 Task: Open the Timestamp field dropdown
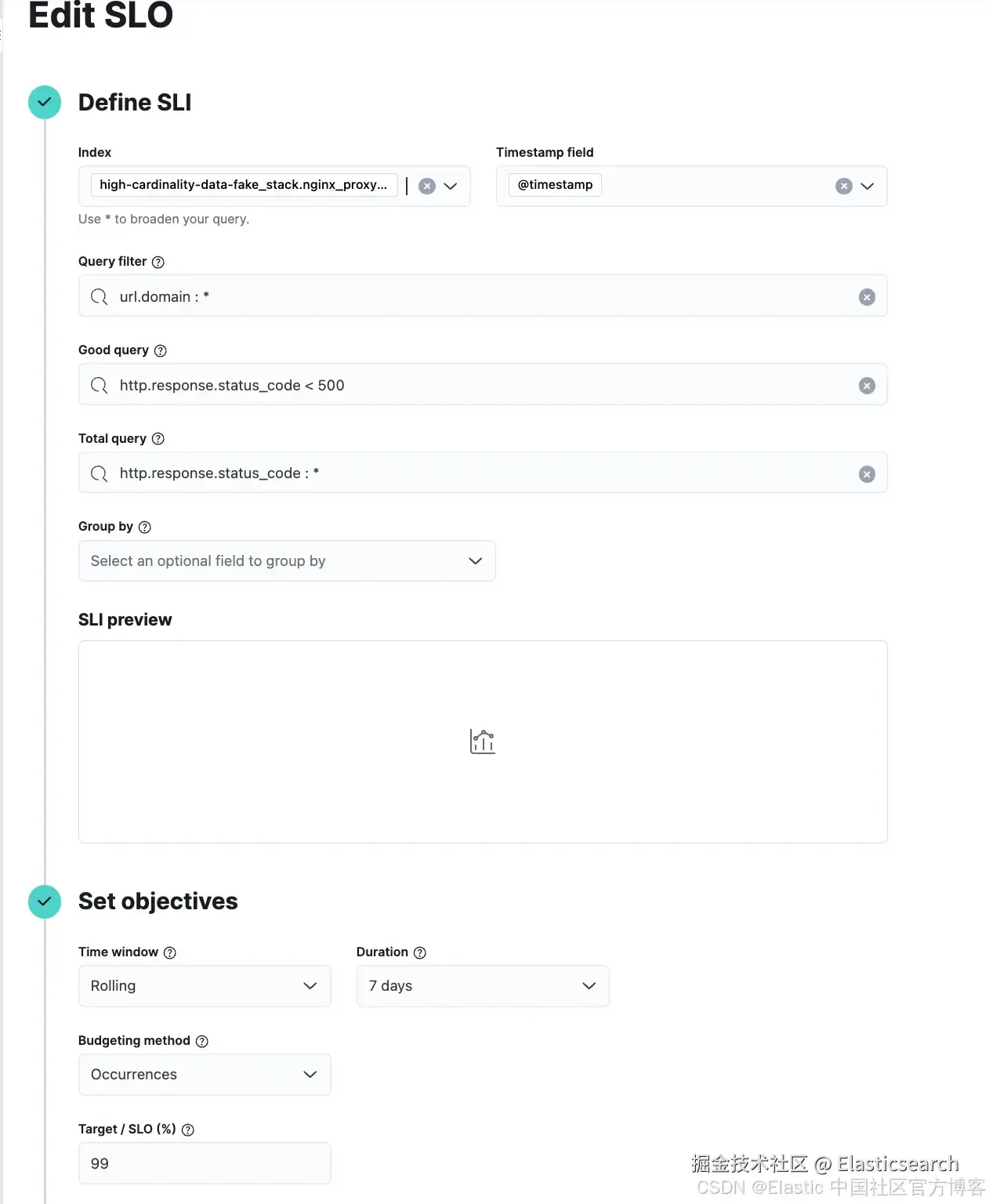click(867, 186)
